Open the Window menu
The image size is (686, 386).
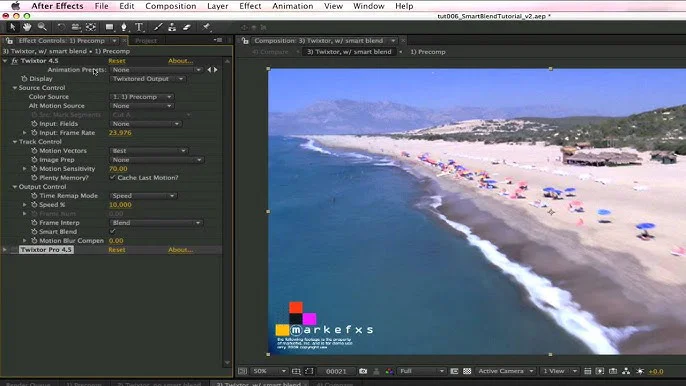(368, 6)
